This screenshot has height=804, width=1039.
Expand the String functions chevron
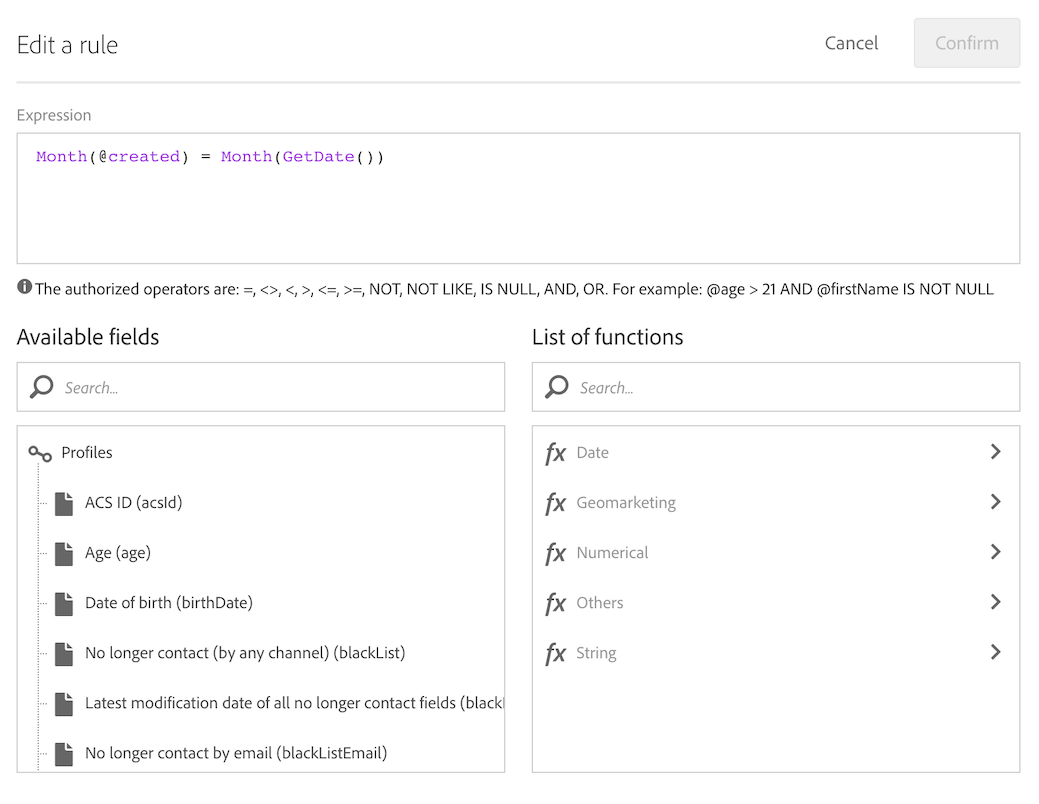pyautogui.click(x=995, y=652)
